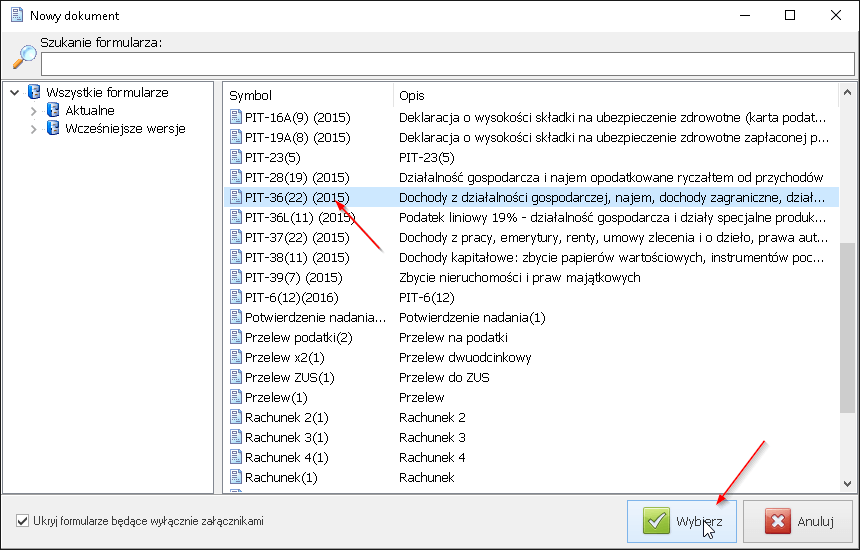Focus the Szukanie formularza search field
The image size is (860, 550).
coord(447,64)
